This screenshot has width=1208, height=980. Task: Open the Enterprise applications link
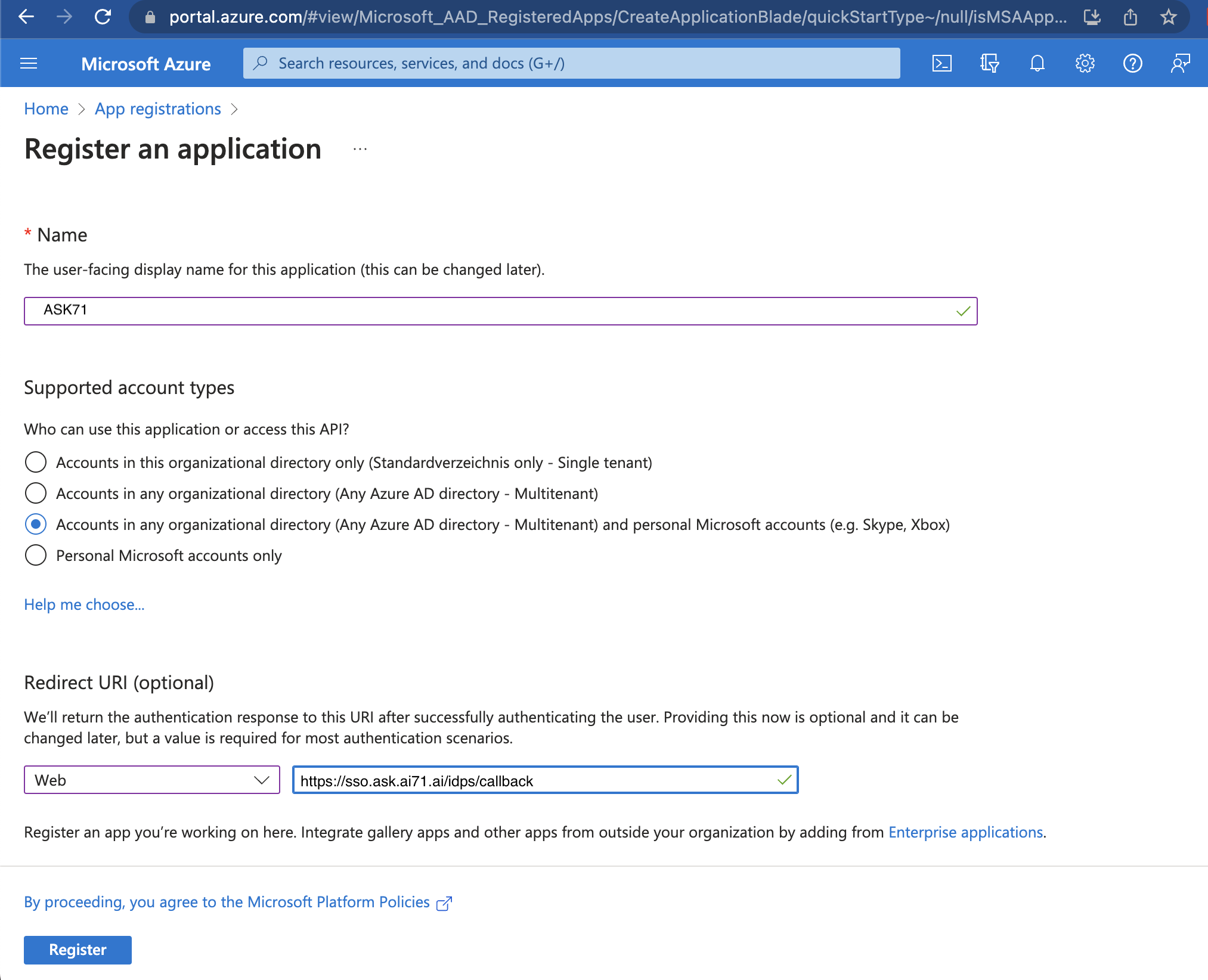pyautogui.click(x=965, y=832)
